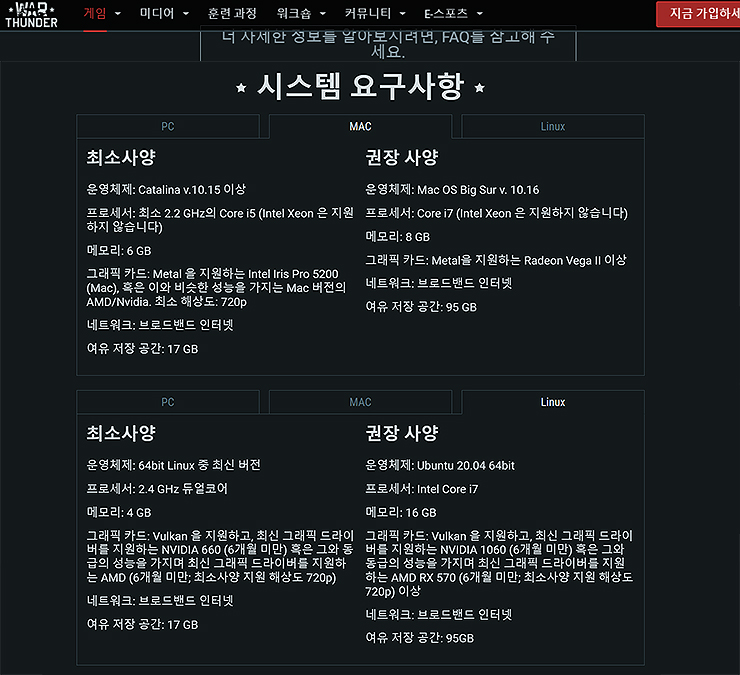Screen dimensions: 740x675
Task: Click text 'Mac OS Big Sur v. 10.16'
Action: pyautogui.click(x=478, y=189)
